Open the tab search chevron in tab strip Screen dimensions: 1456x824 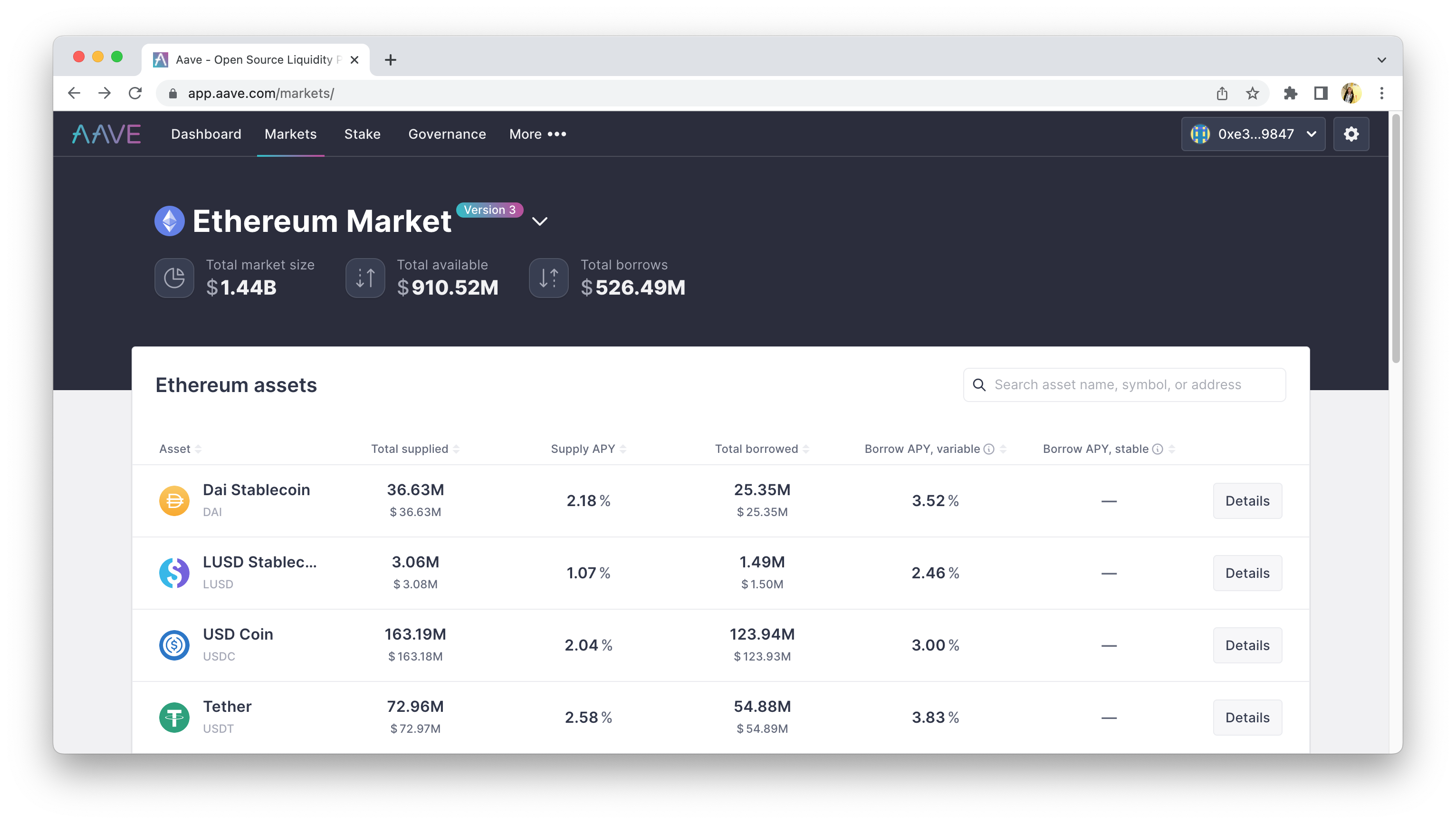pos(1381,59)
